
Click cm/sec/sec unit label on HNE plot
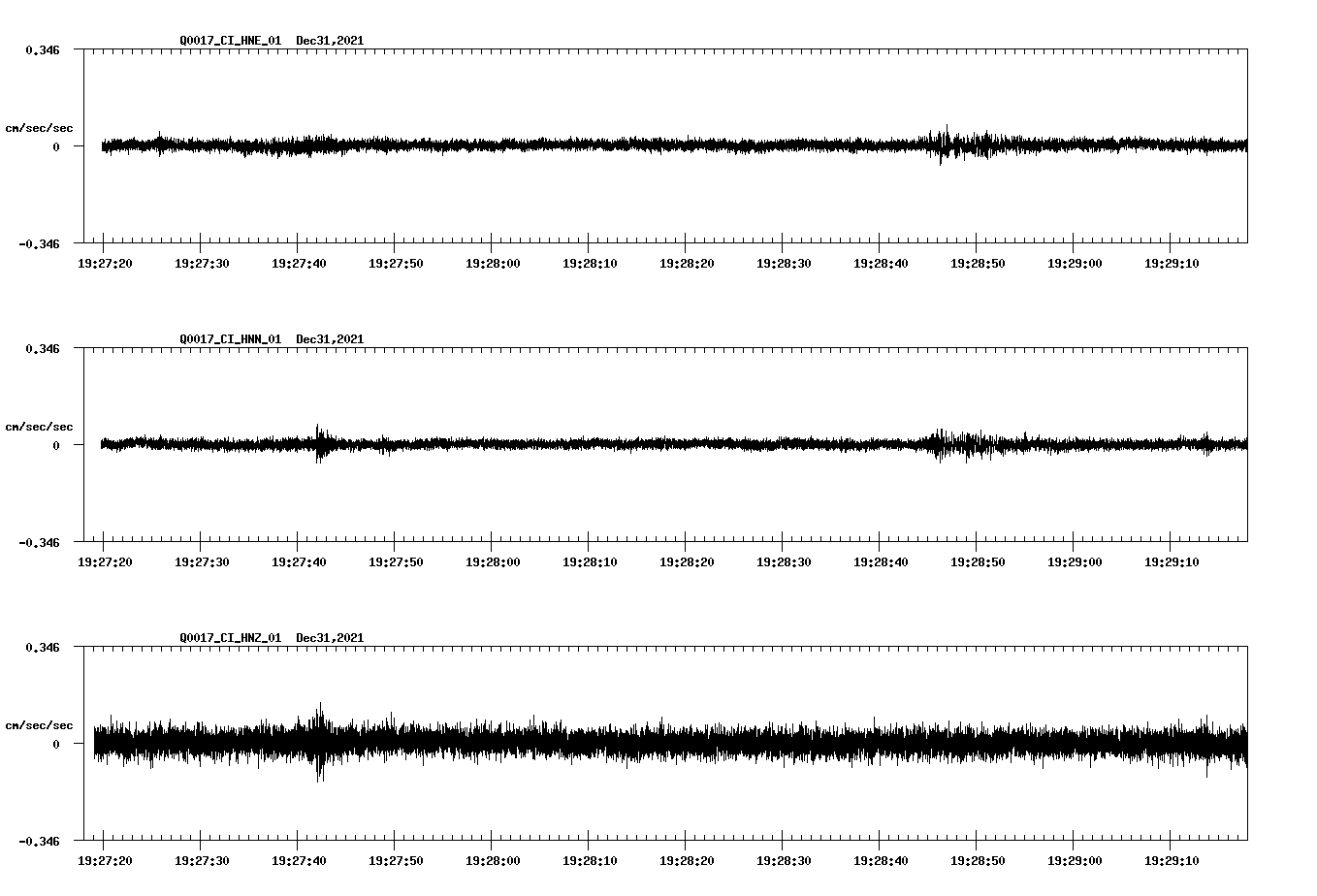click(39, 128)
